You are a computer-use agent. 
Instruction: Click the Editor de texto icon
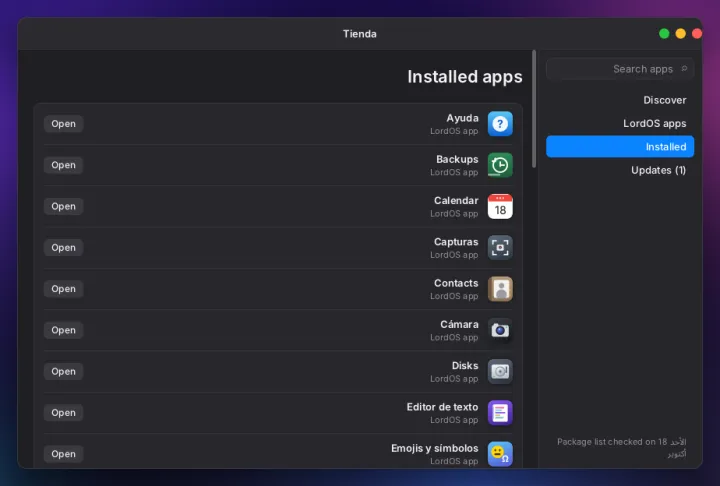(x=500, y=413)
